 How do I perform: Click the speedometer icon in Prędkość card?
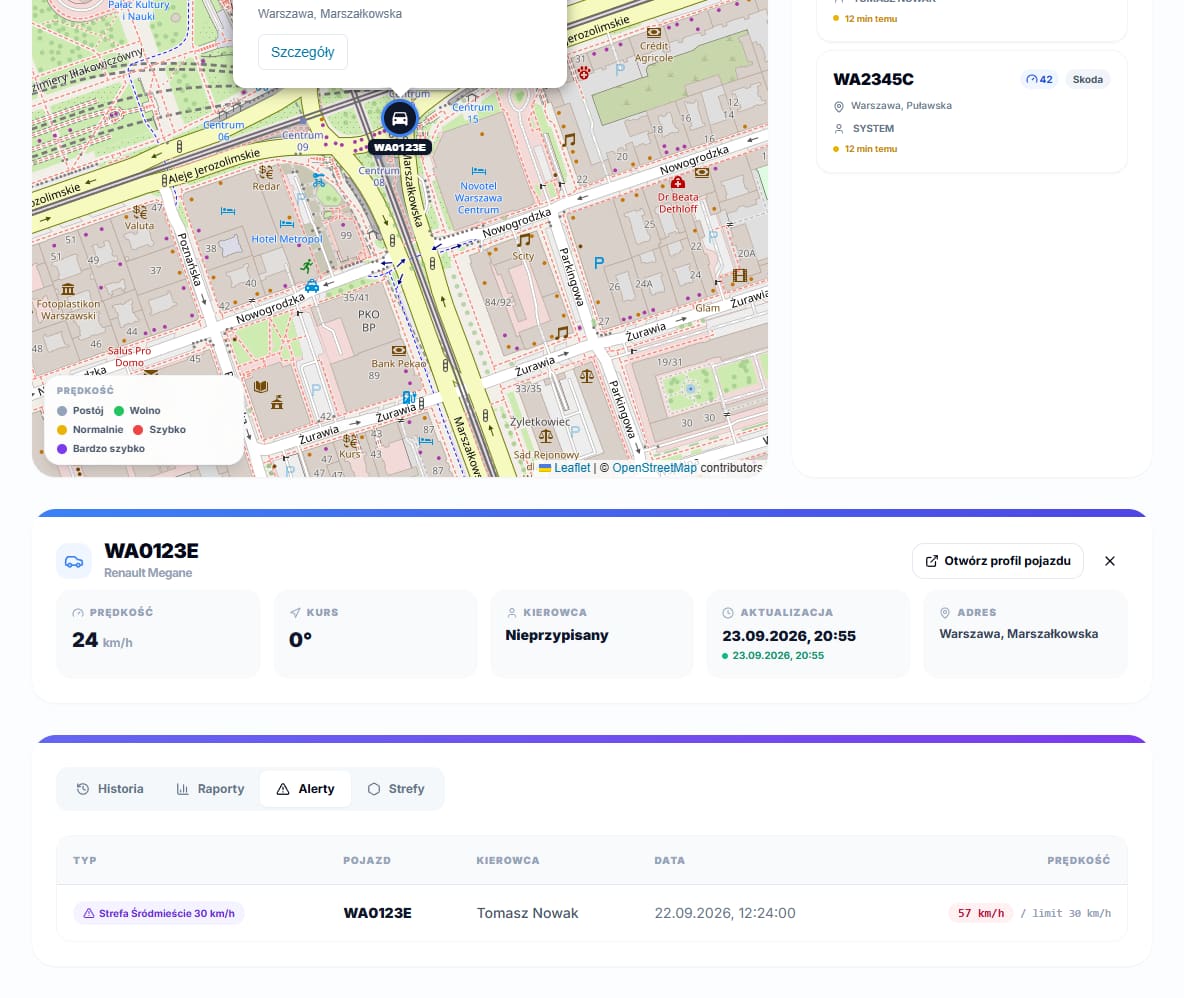(x=78, y=613)
